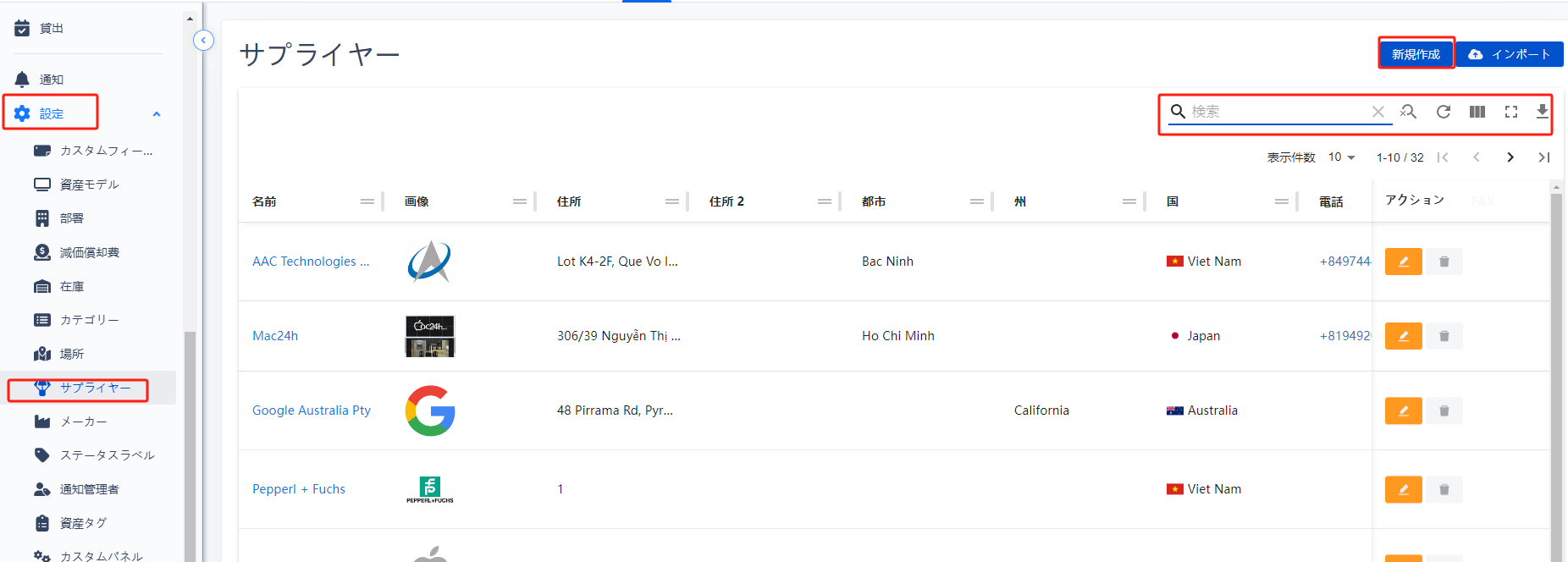Clear the search field with X
Image resolution: width=1568 pixels, height=562 pixels.
coord(1378,112)
